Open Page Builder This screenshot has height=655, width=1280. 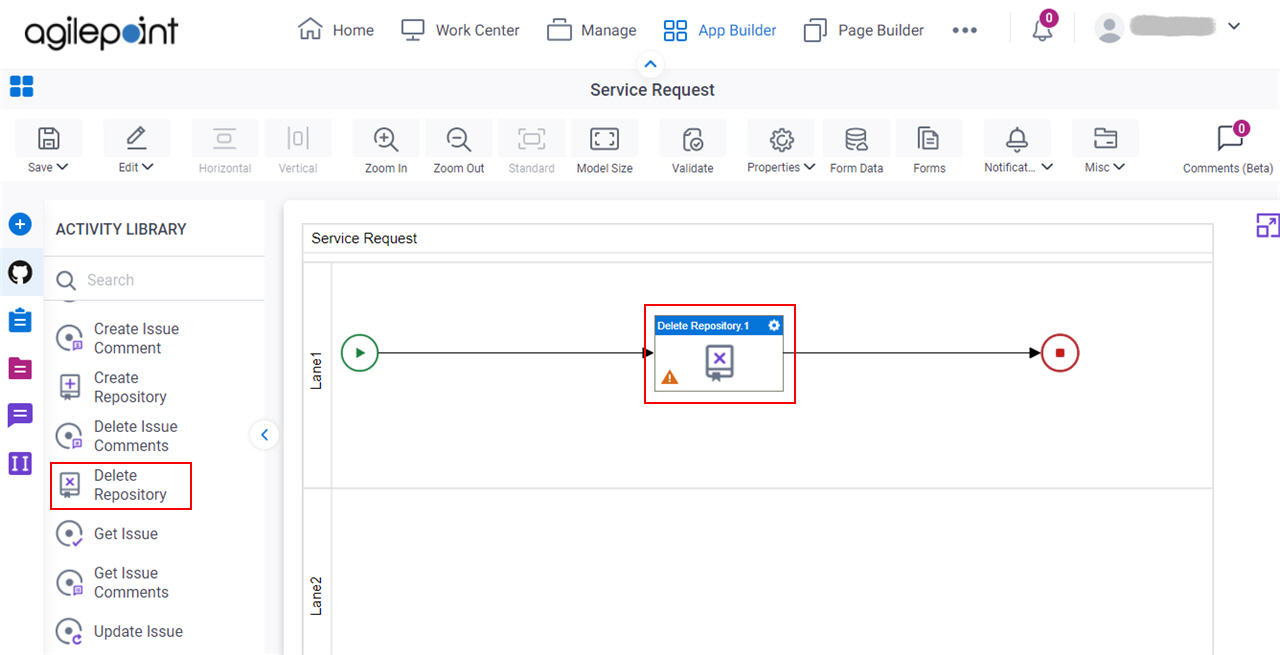point(864,30)
